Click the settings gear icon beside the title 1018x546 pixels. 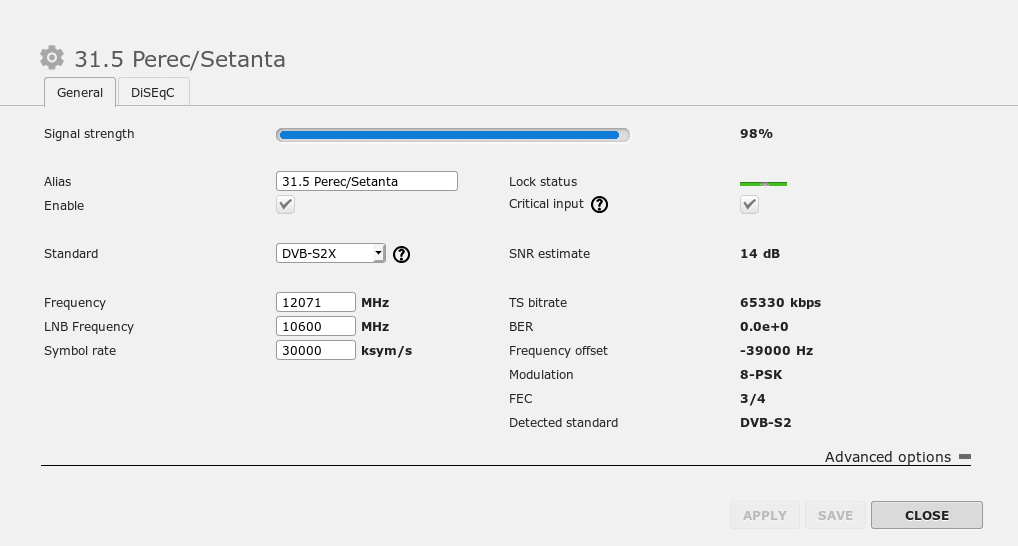52,58
